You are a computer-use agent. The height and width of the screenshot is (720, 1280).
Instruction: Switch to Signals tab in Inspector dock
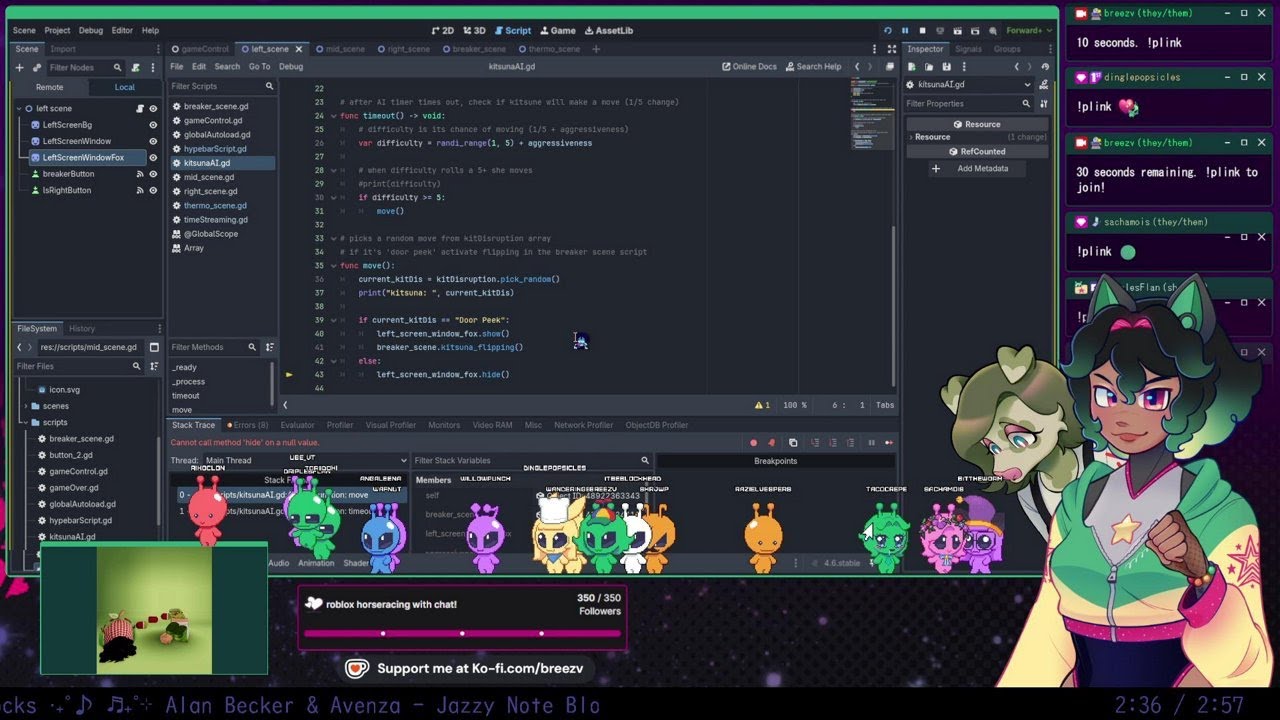click(968, 48)
